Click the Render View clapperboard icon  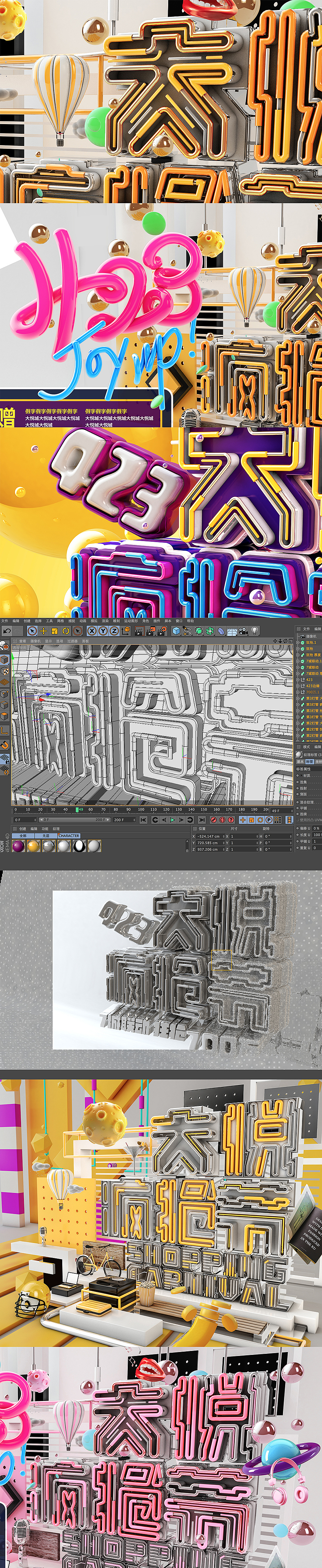coord(140,631)
